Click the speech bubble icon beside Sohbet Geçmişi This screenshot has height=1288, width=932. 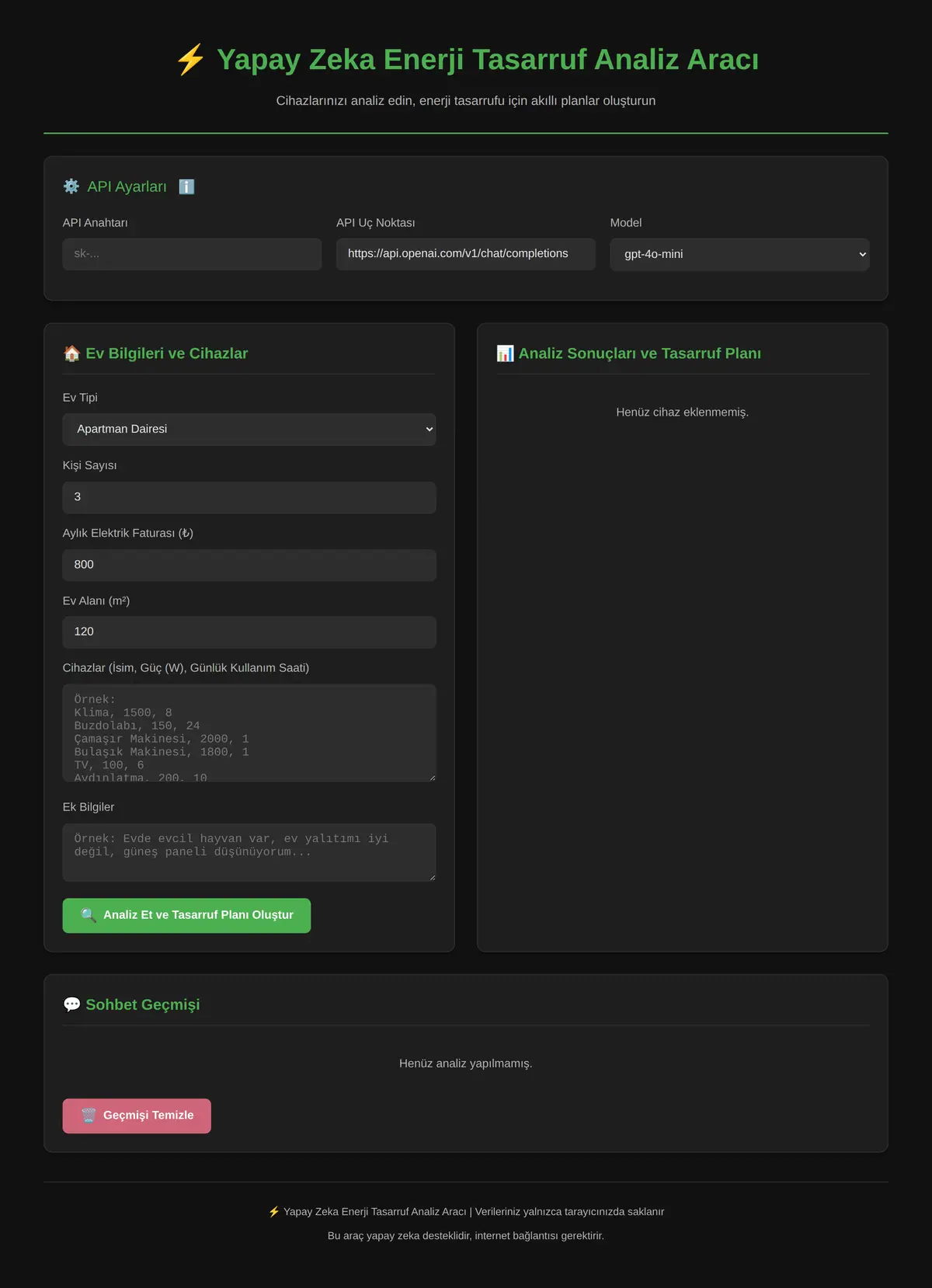[71, 1004]
